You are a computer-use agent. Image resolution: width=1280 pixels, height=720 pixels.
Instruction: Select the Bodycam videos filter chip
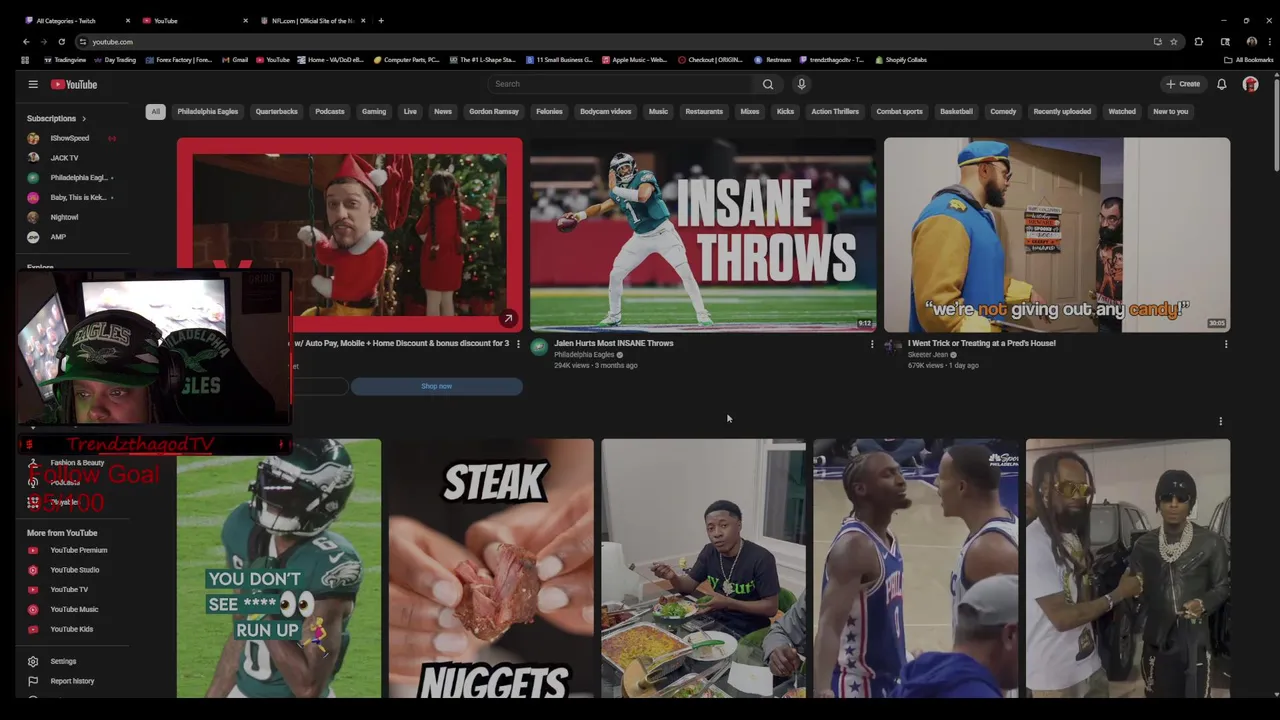click(606, 112)
